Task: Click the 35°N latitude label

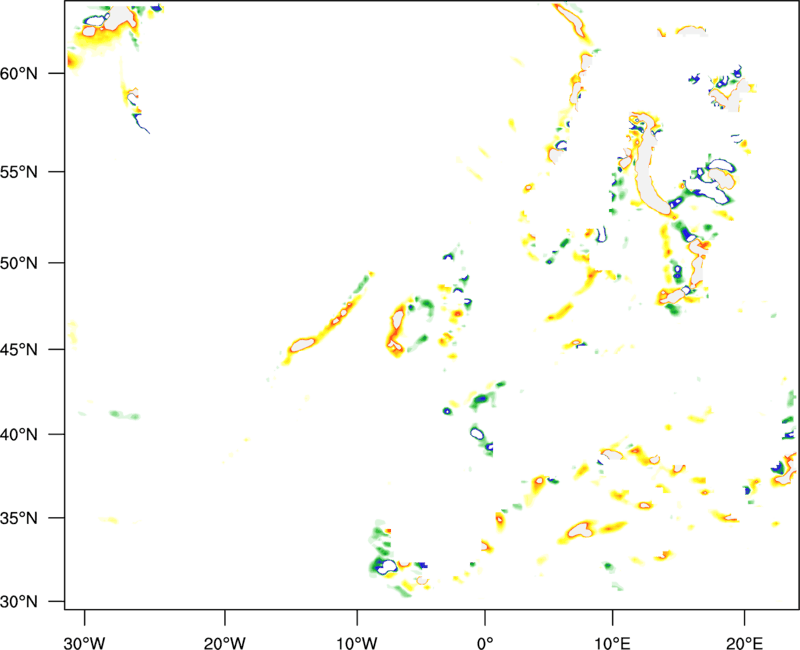Action: click(x=19, y=518)
